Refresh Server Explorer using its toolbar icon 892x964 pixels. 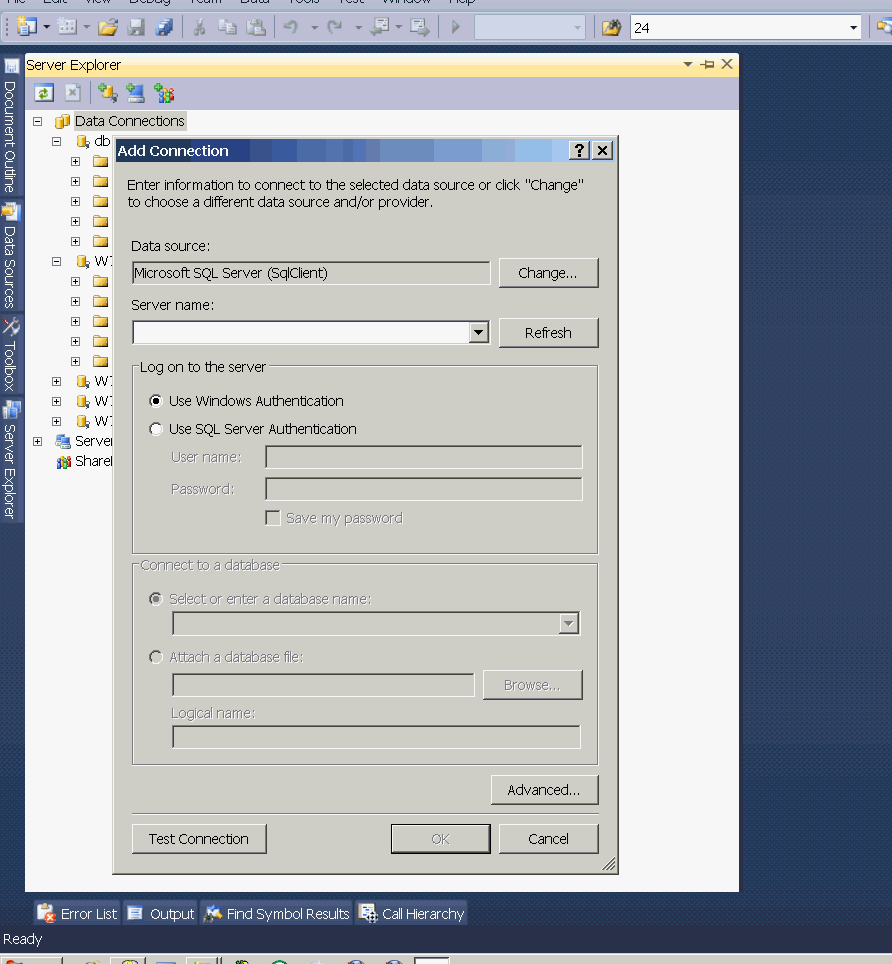(x=44, y=93)
